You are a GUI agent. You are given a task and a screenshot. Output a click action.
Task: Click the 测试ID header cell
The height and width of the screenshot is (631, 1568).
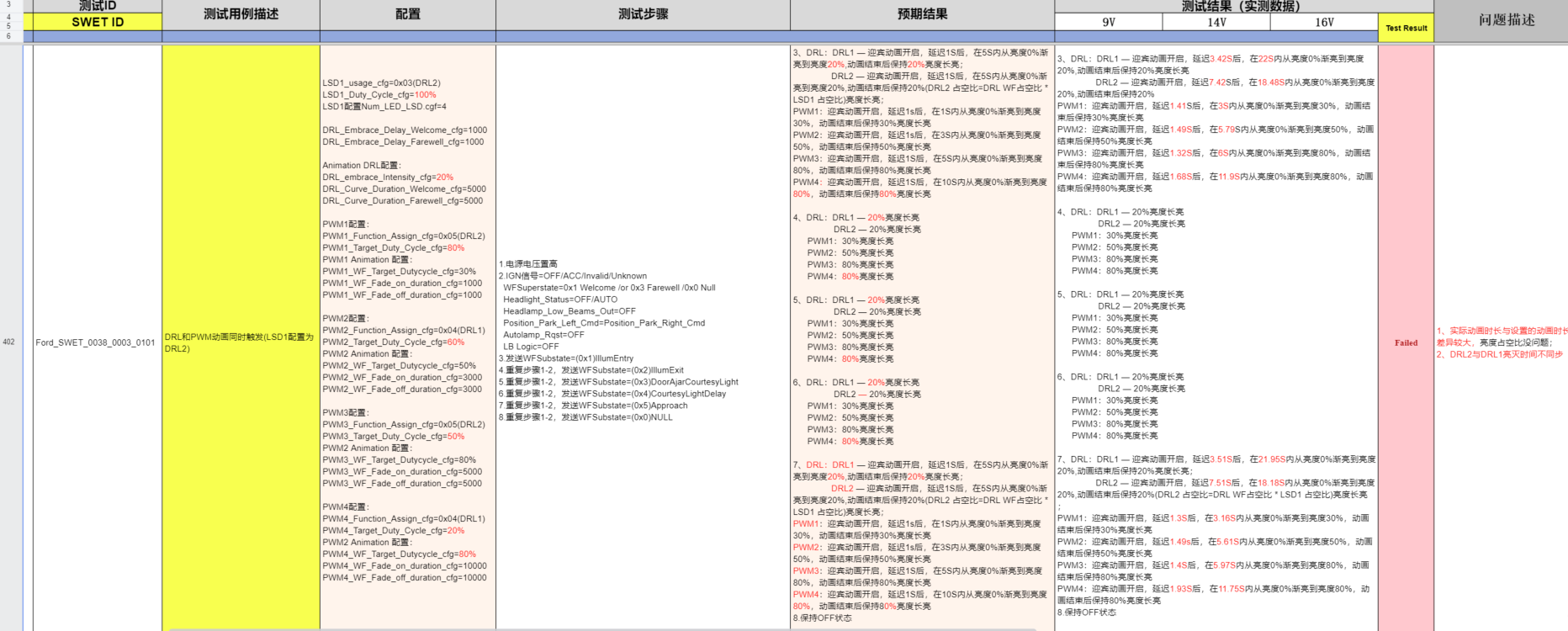pyautogui.click(x=97, y=6)
